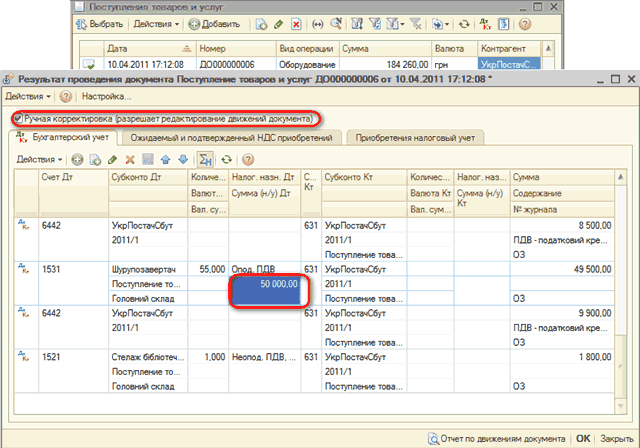Open help icon next to Настройка
This screenshot has width=640, height=448.
click(x=66, y=97)
